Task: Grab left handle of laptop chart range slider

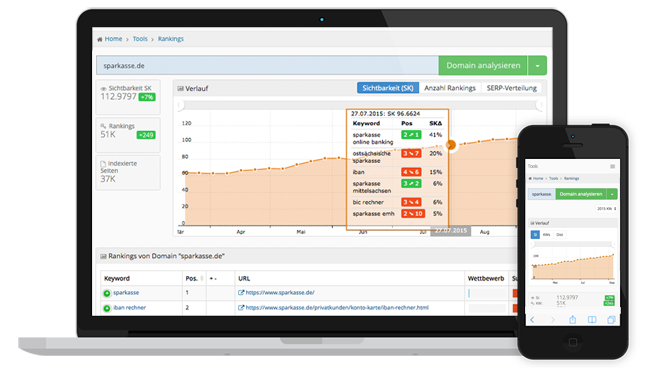Action: pyautogui.click(x=180, y=105)
